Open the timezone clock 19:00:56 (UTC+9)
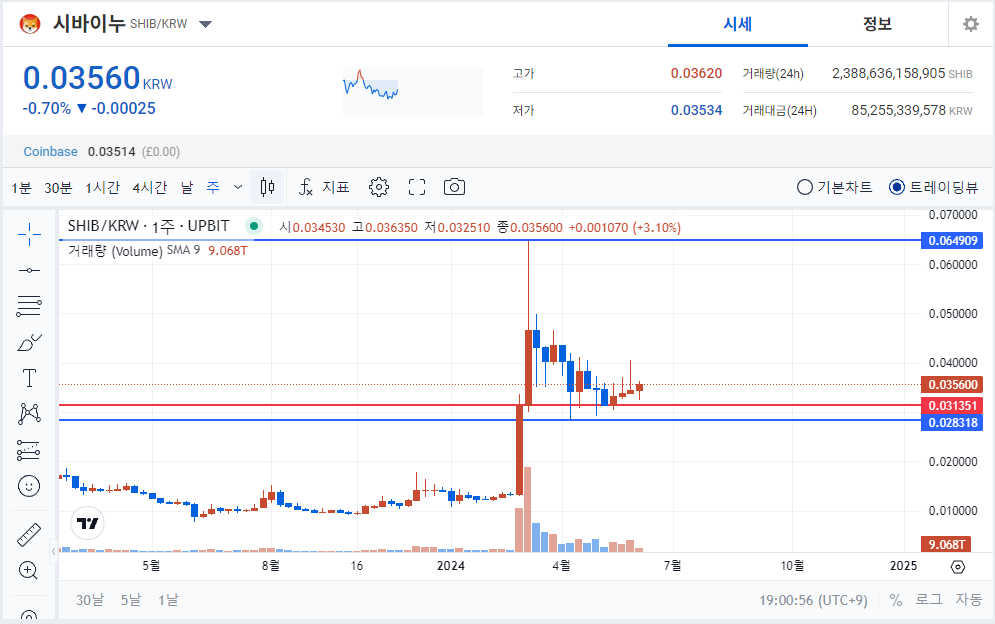 click(814, 600)
